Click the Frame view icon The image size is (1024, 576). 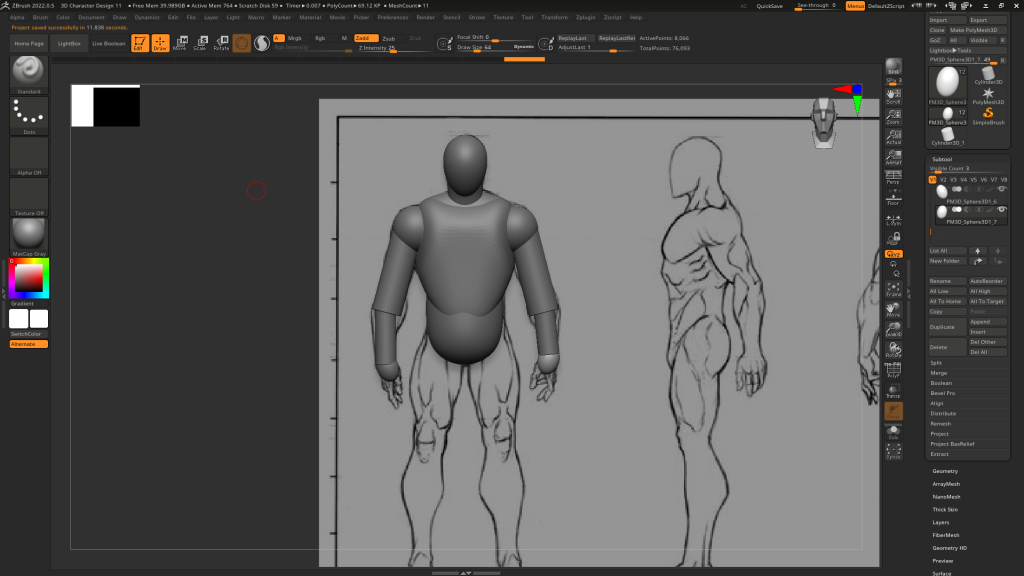(893, 290)
